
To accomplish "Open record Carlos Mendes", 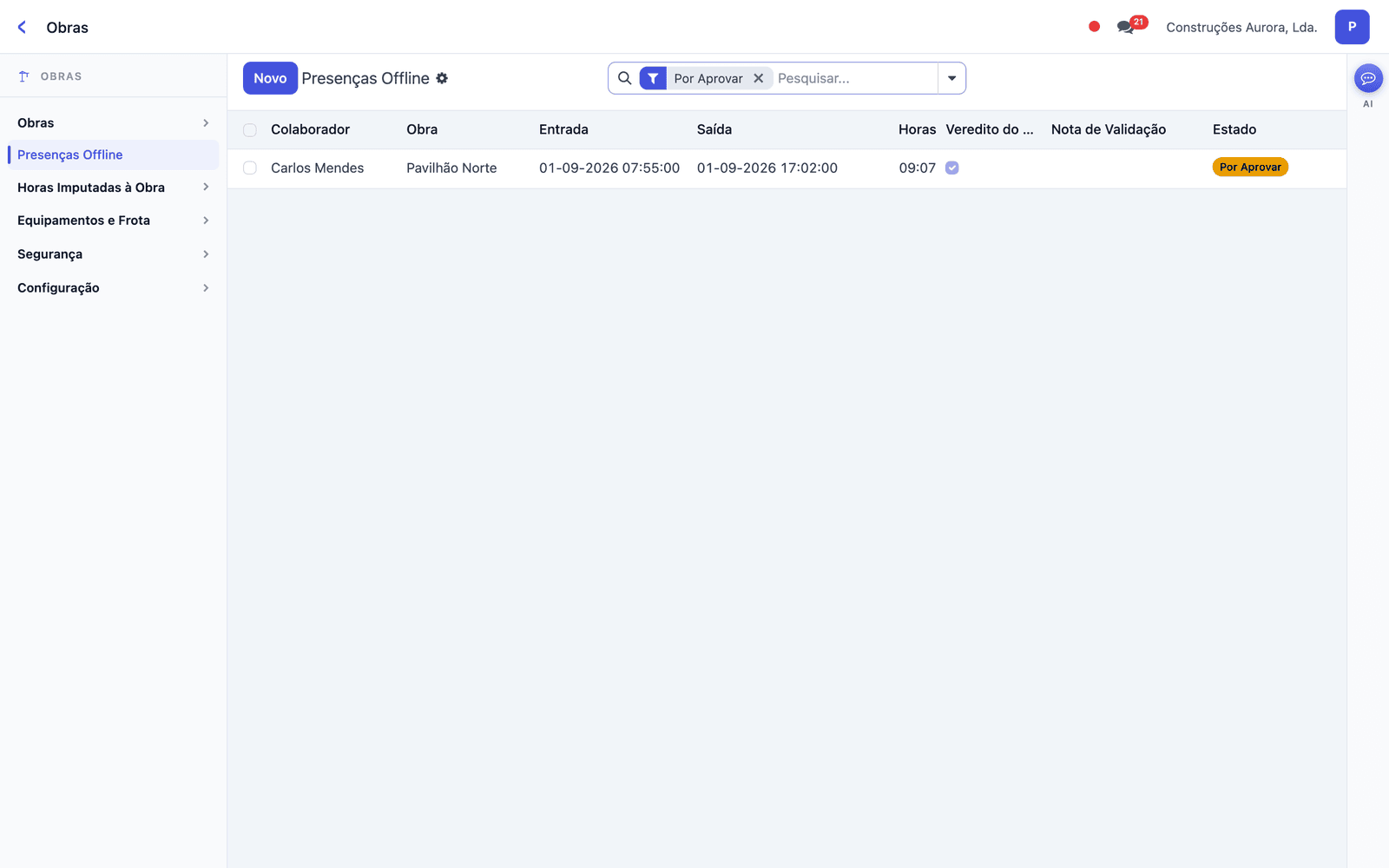I will [317, 168].
